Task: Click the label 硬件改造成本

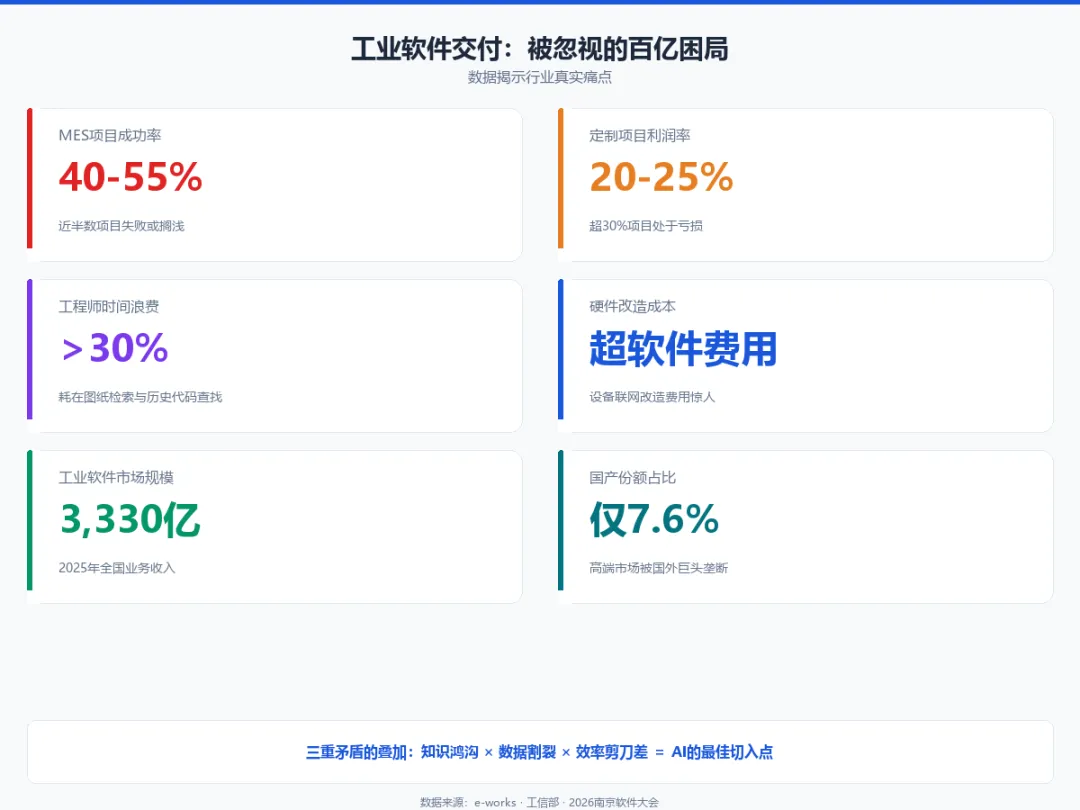Action: tap(632, 307)
